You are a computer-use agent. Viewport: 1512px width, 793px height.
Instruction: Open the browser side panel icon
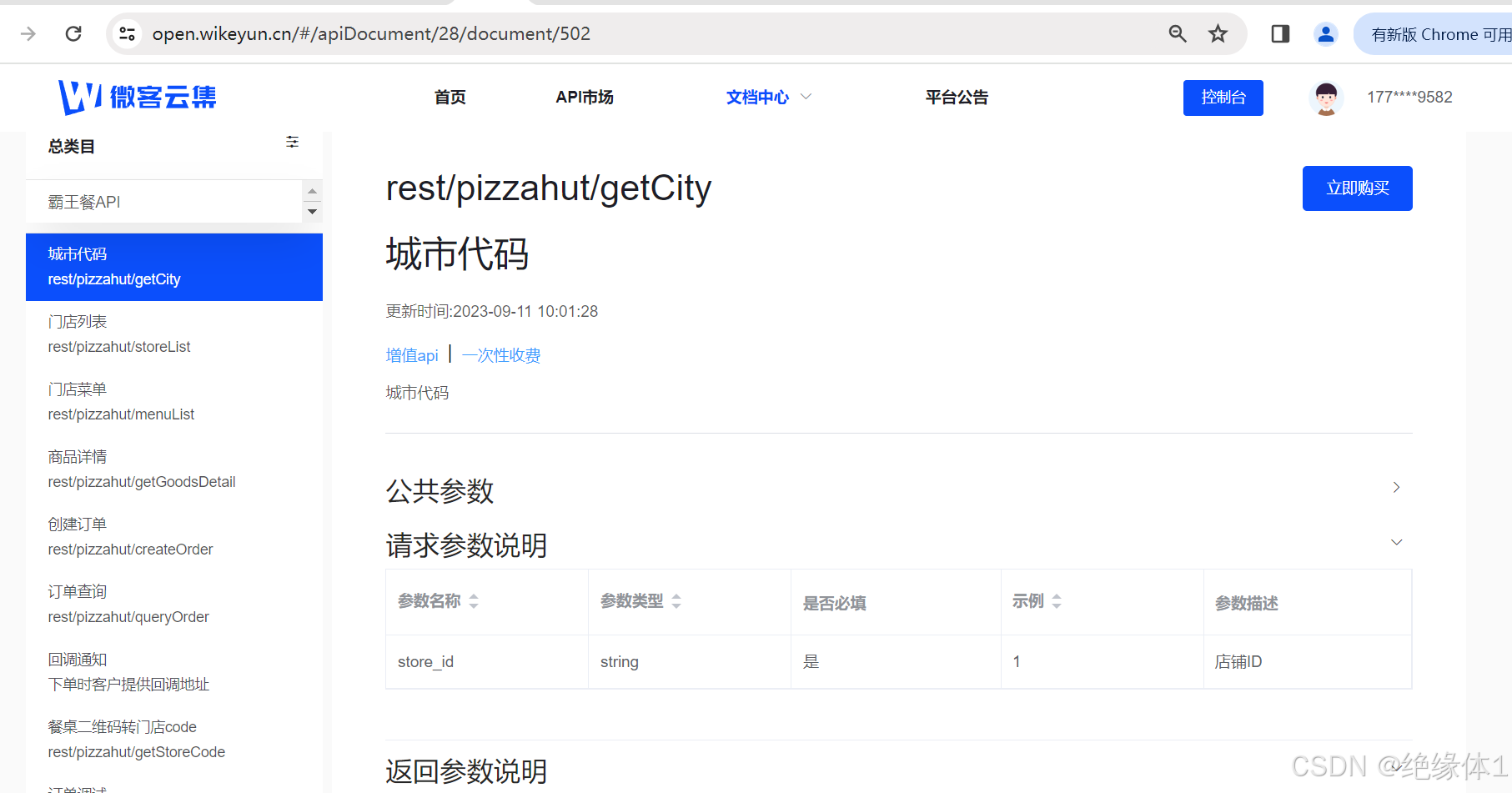click(1280, 33)
